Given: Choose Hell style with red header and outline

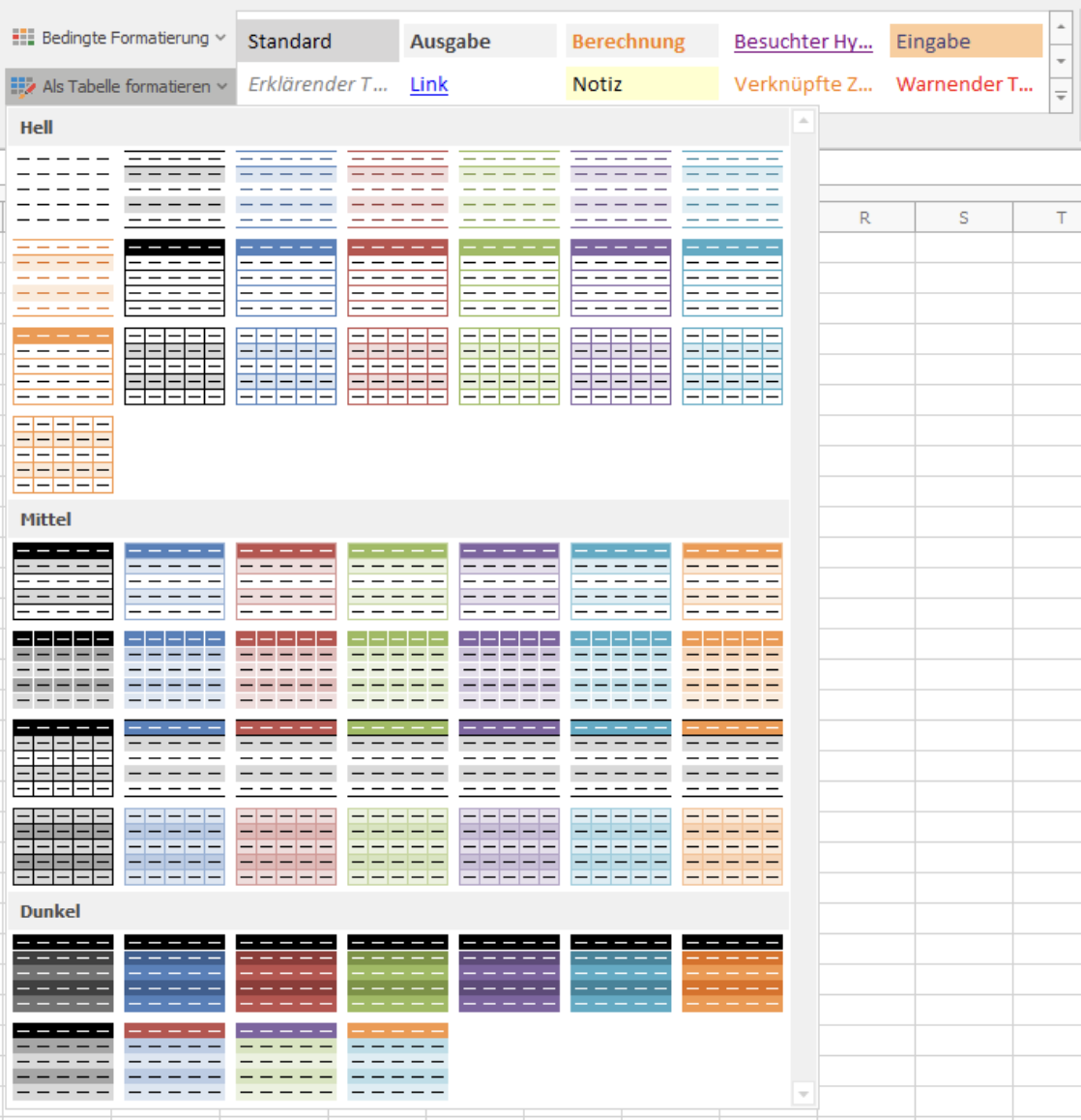Looking at the screenshot, I should point(397,278).
